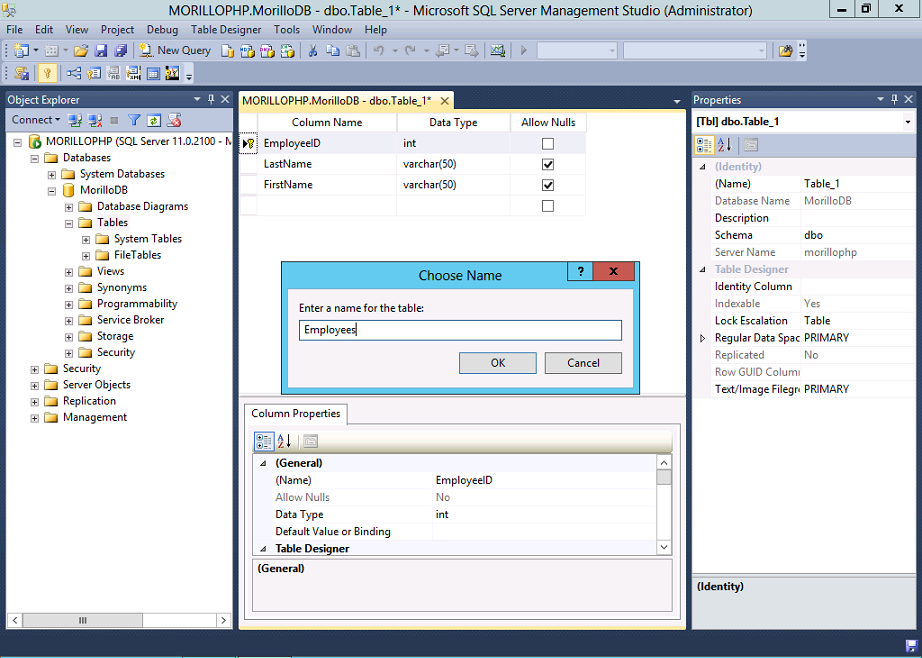Image resolution: width=922 pixels, height=658 pixels.
Task: Close the Choose Name dialog with X
Action: tap(614, 271)
